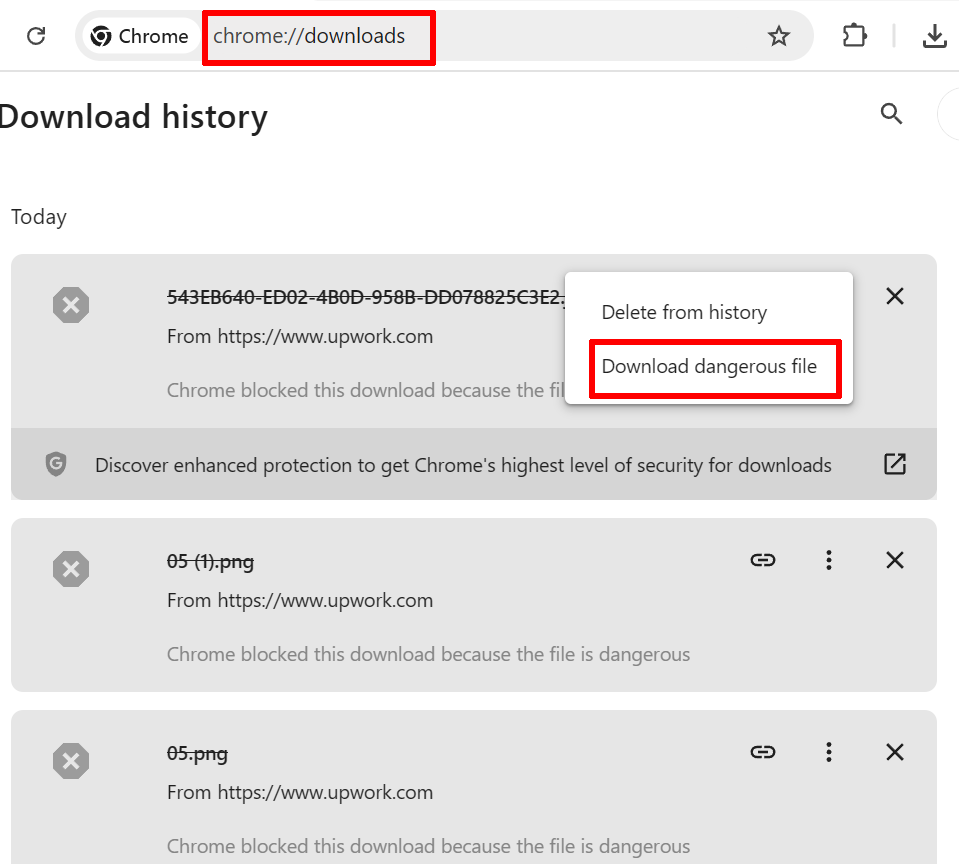Remove 05.png from the list
This screenshot has height=864, width=959.
pyautogui.click(x=895, y=752)
